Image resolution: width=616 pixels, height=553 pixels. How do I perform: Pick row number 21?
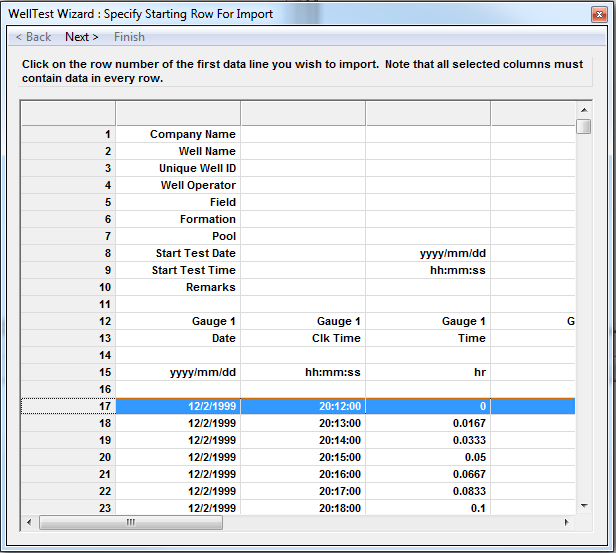tap(68, 474)
